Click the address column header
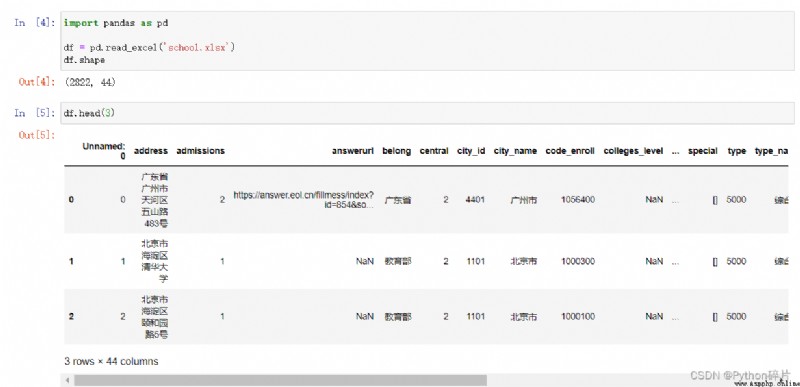This screenshot has height=387, width=800. pyautogui.click(x=151, y=151)
